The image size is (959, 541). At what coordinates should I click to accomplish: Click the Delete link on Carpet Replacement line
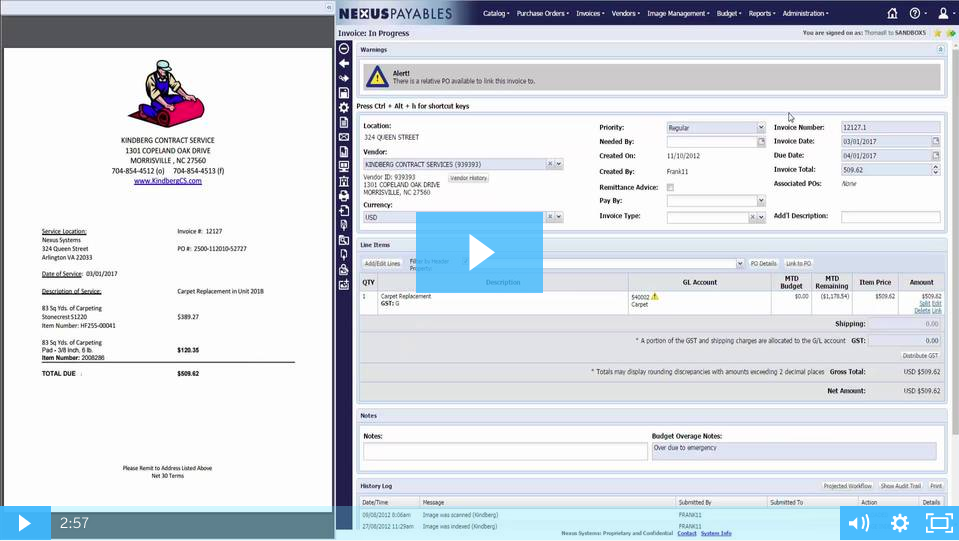(x=922, y=311)
